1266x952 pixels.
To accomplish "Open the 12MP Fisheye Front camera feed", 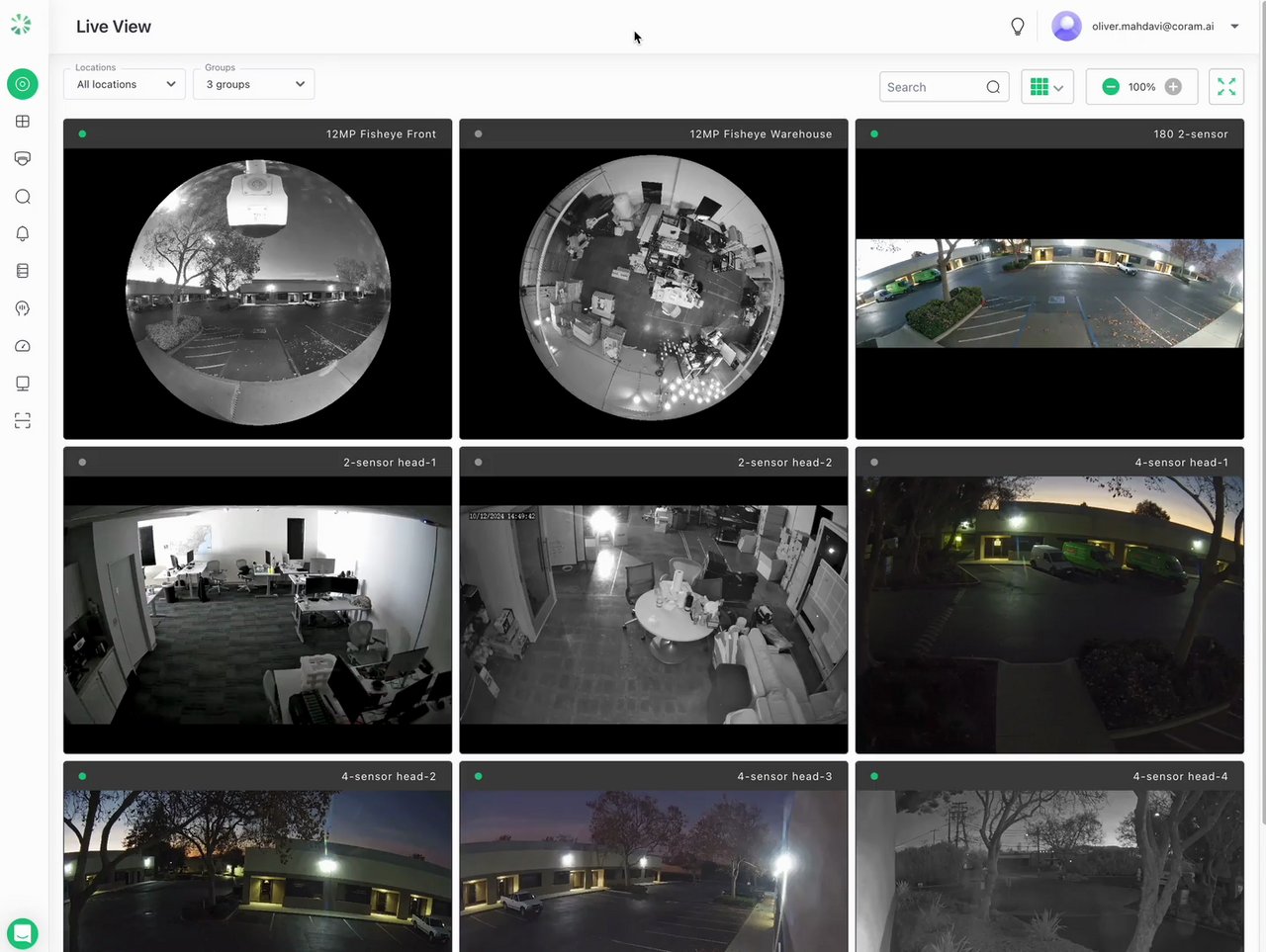I will tap(257, 294).
